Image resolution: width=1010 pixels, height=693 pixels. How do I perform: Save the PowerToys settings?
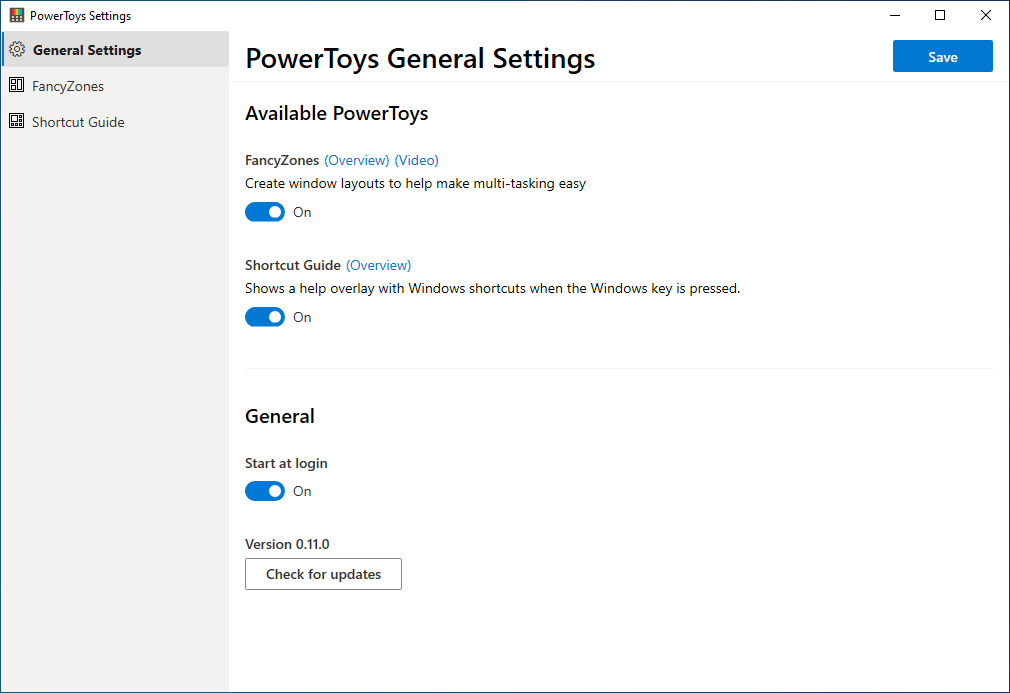coord(942,57)
